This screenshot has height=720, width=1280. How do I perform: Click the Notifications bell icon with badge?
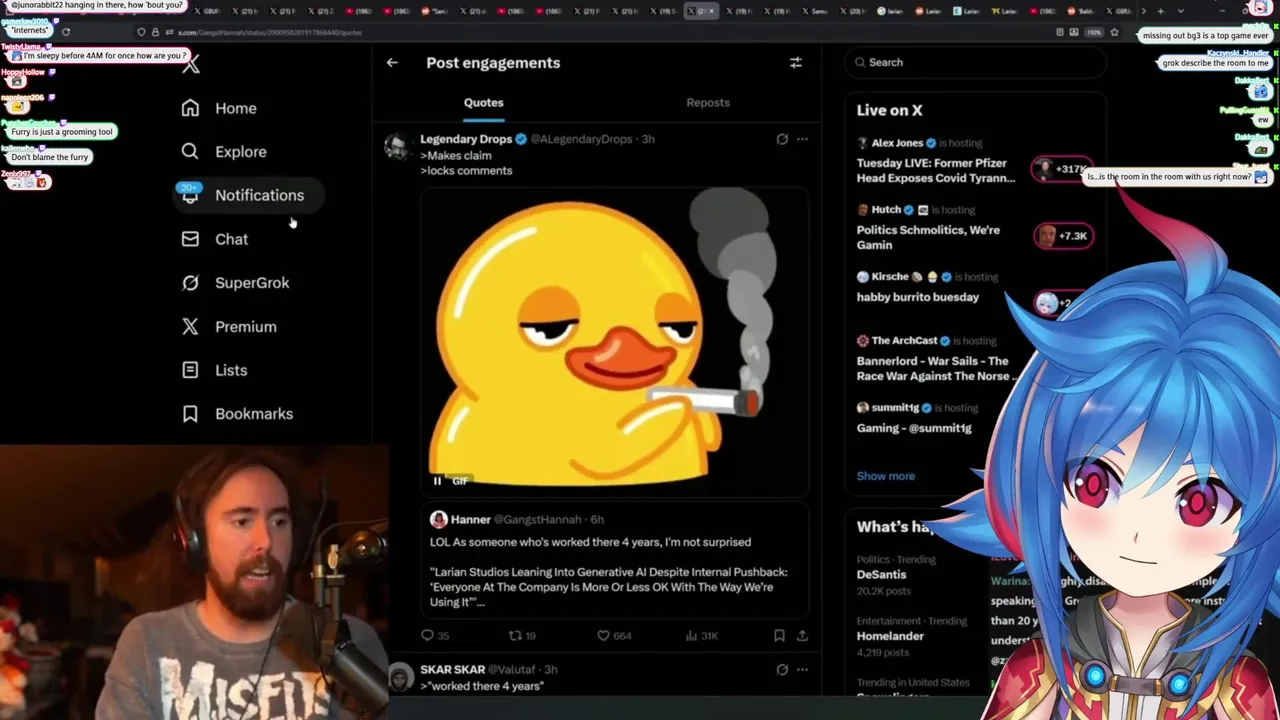click(190, 194)
